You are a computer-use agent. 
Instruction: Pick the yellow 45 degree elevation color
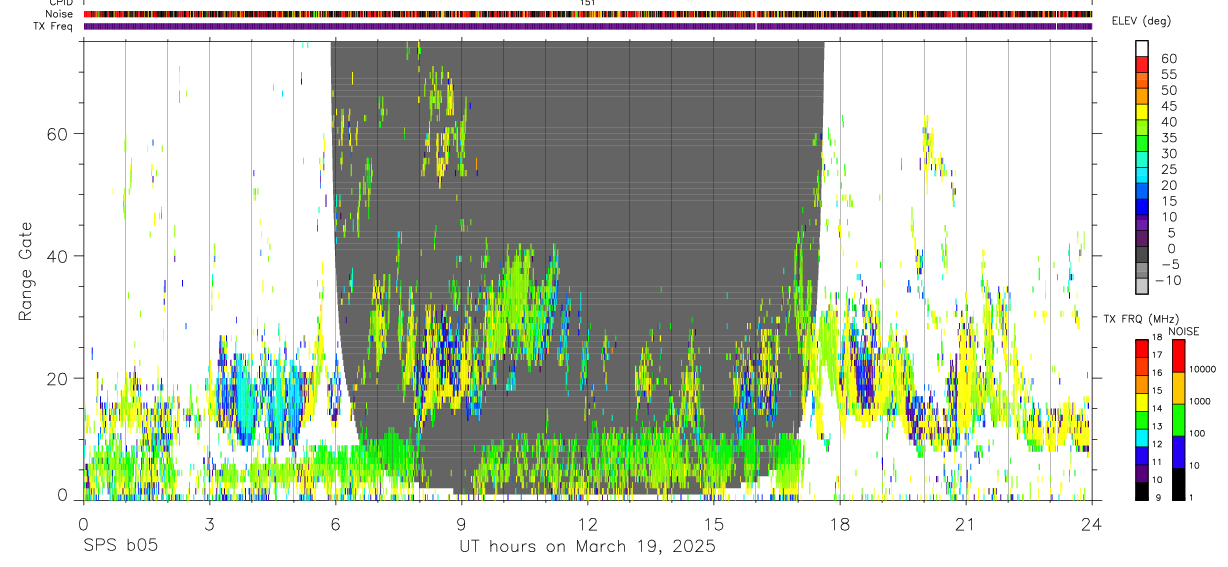click(x=1142, y=112)
